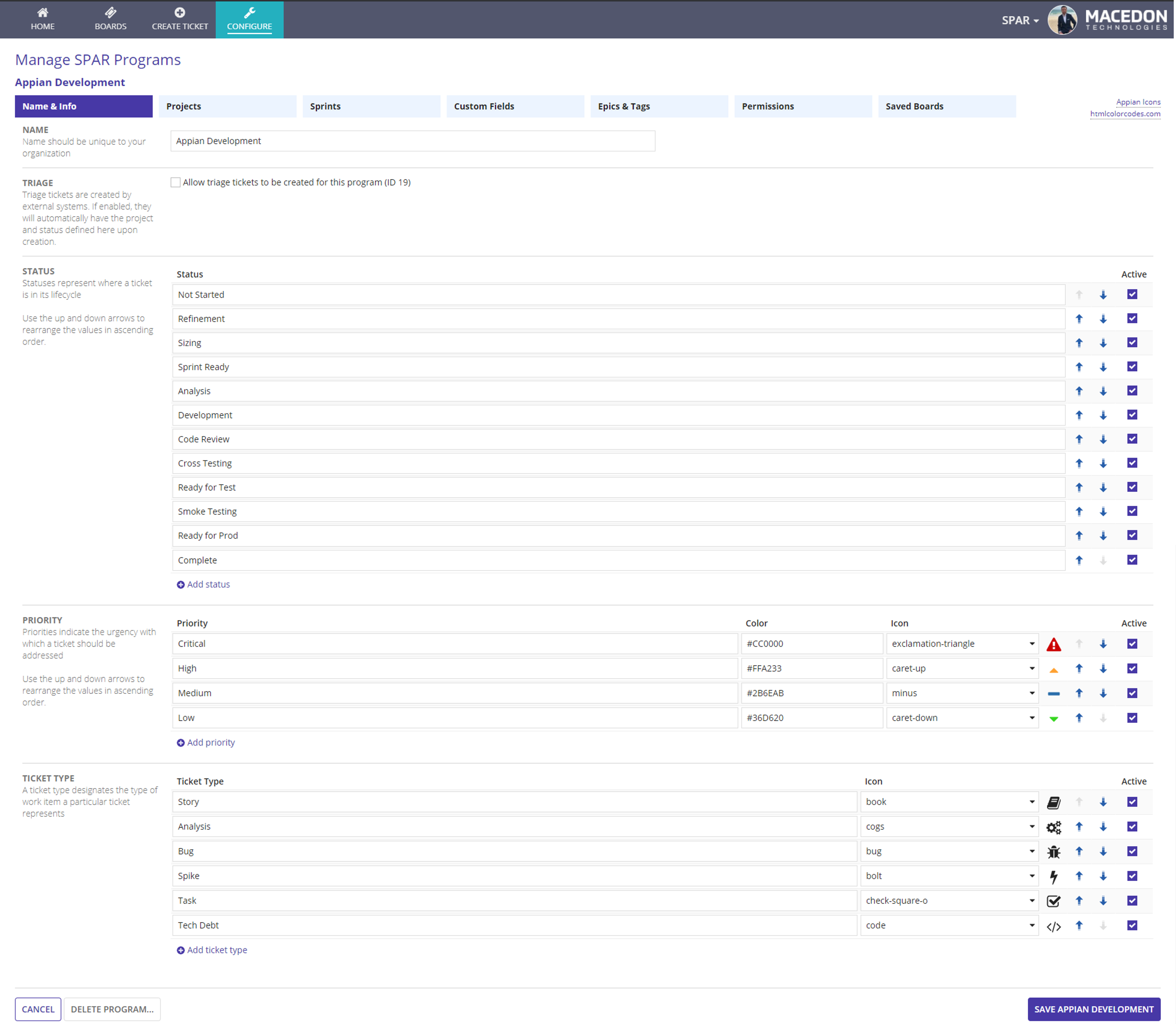The image size is (1176, 1024).
Task: Move Development status up
Action: tap(1079, 416)
